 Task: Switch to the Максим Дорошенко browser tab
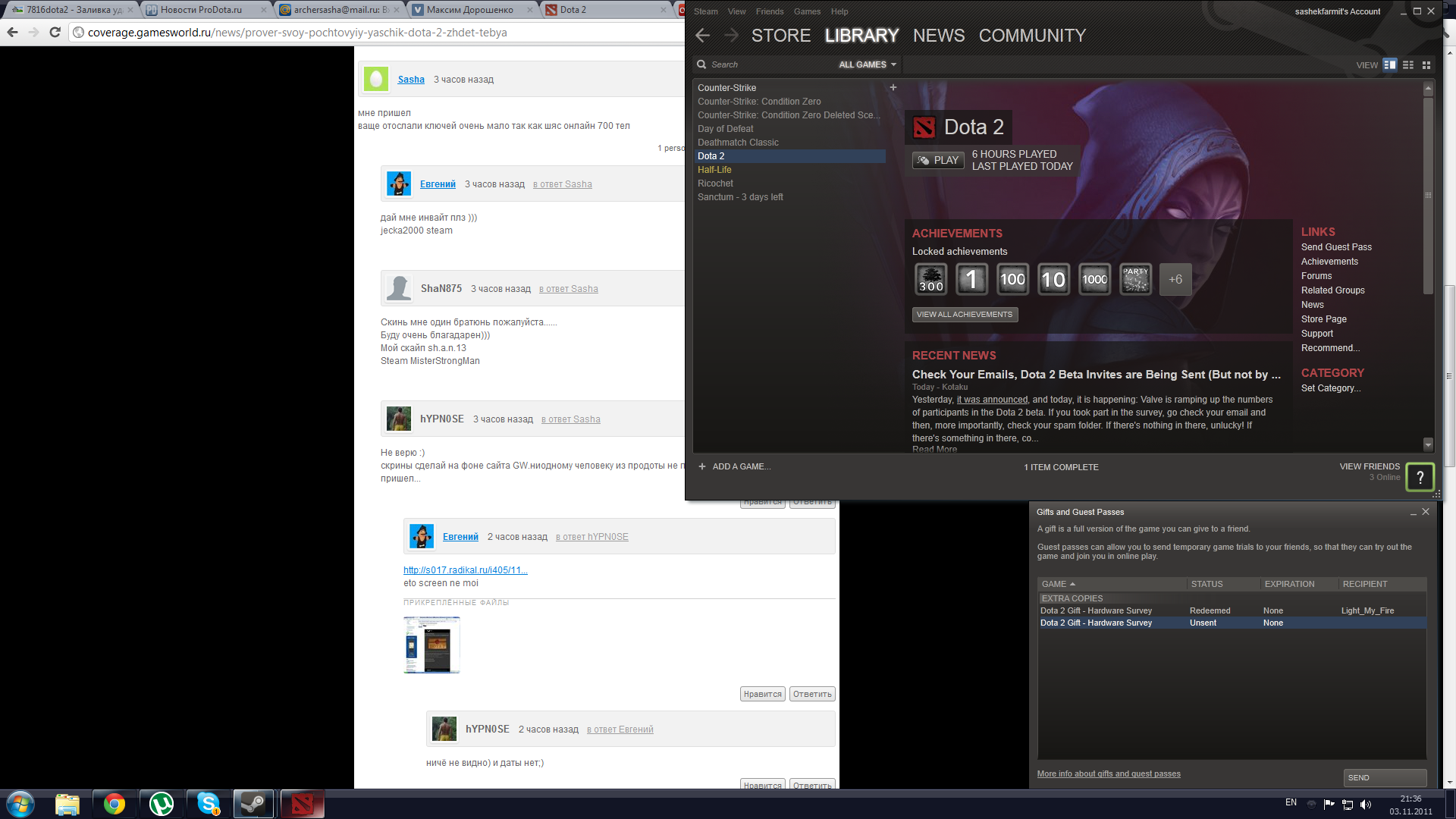[473, 10]
